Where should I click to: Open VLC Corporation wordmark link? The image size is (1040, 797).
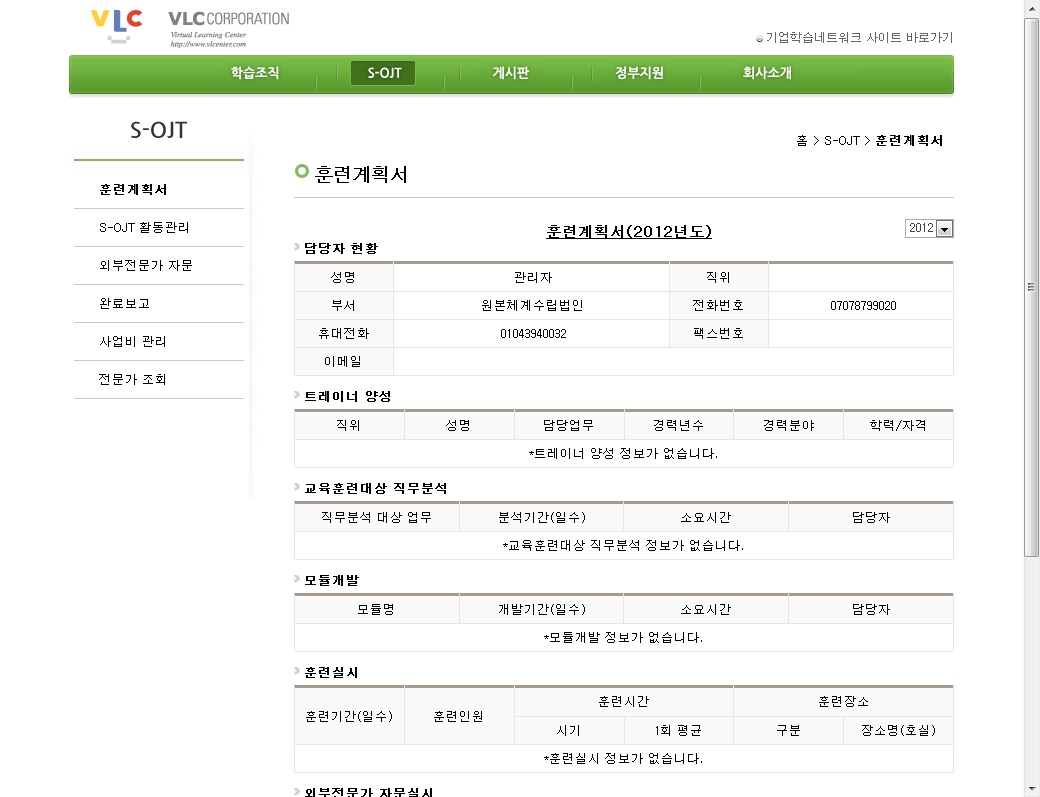(228, 29)
